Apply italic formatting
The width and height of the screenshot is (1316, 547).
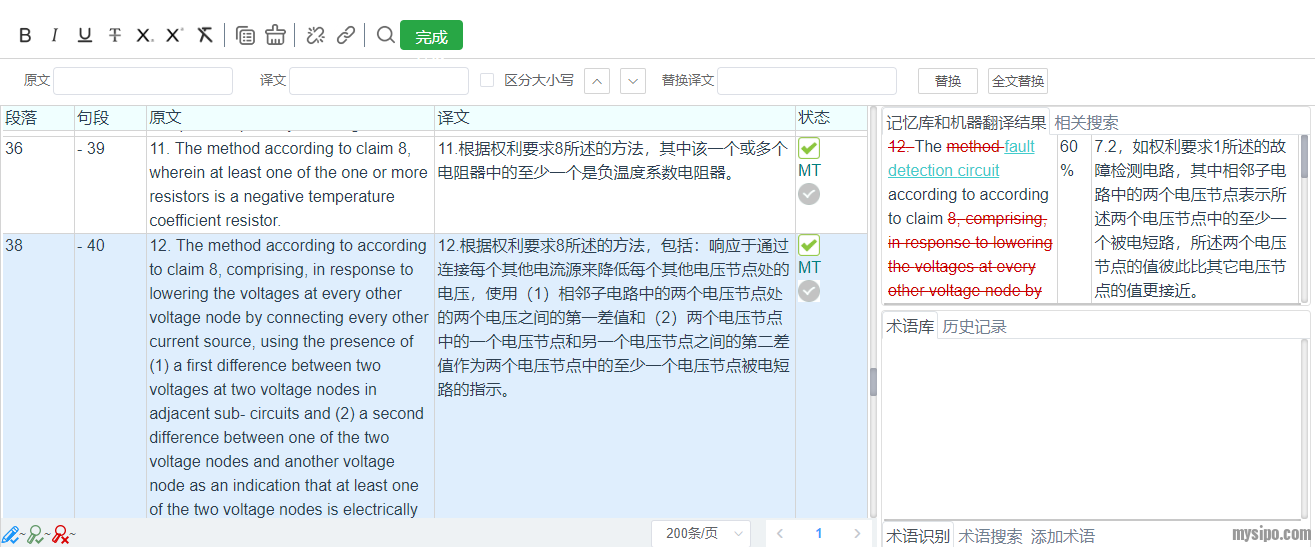[55, 36]
